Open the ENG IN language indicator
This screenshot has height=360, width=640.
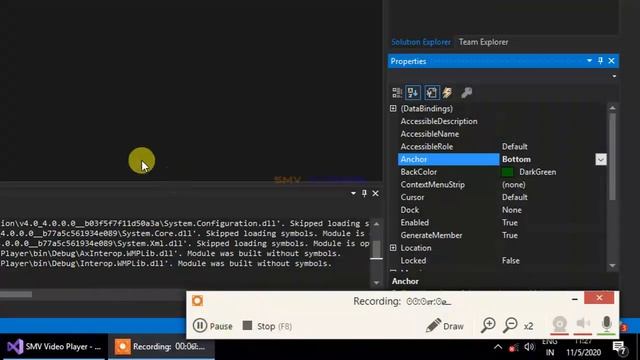click(550, 347)
